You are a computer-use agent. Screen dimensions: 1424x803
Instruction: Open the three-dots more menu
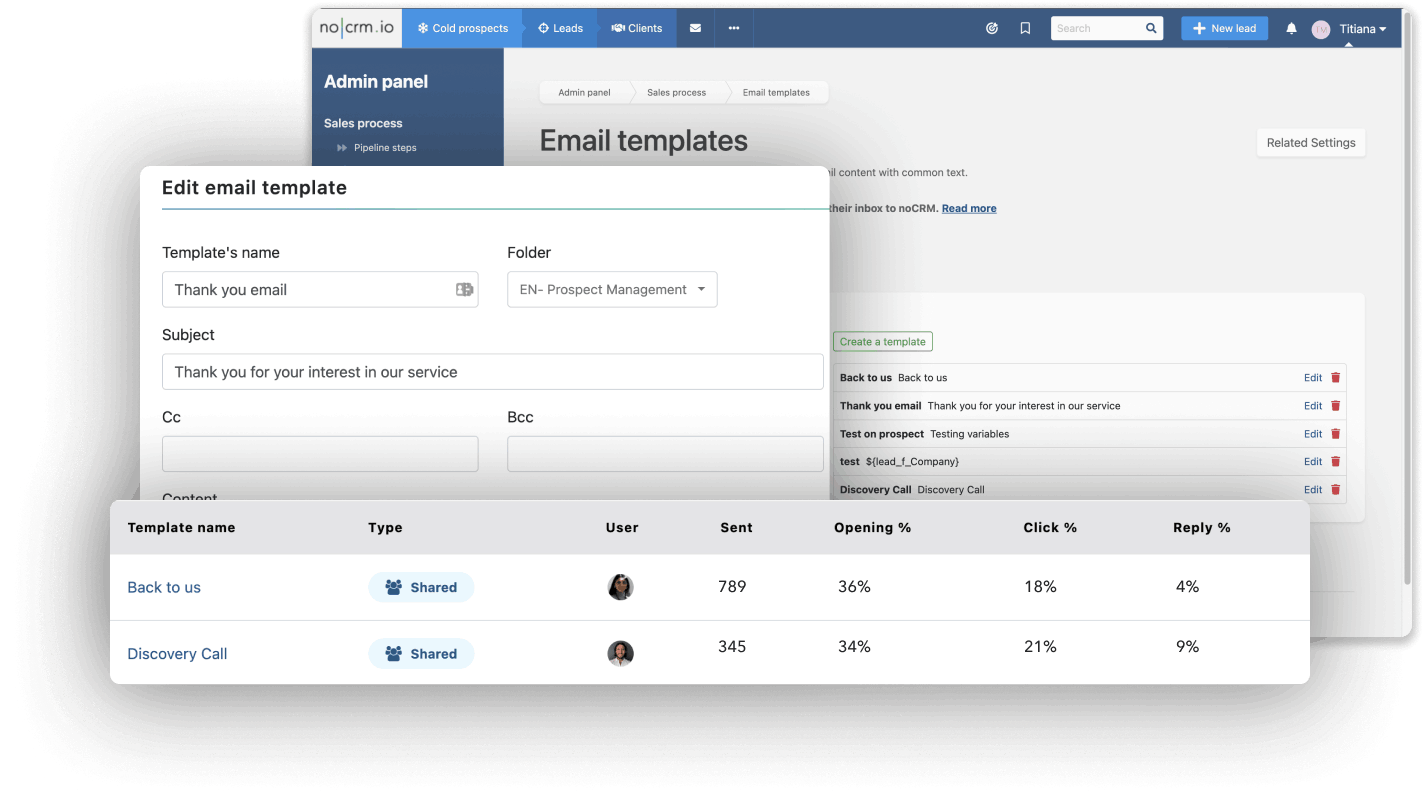734,28
